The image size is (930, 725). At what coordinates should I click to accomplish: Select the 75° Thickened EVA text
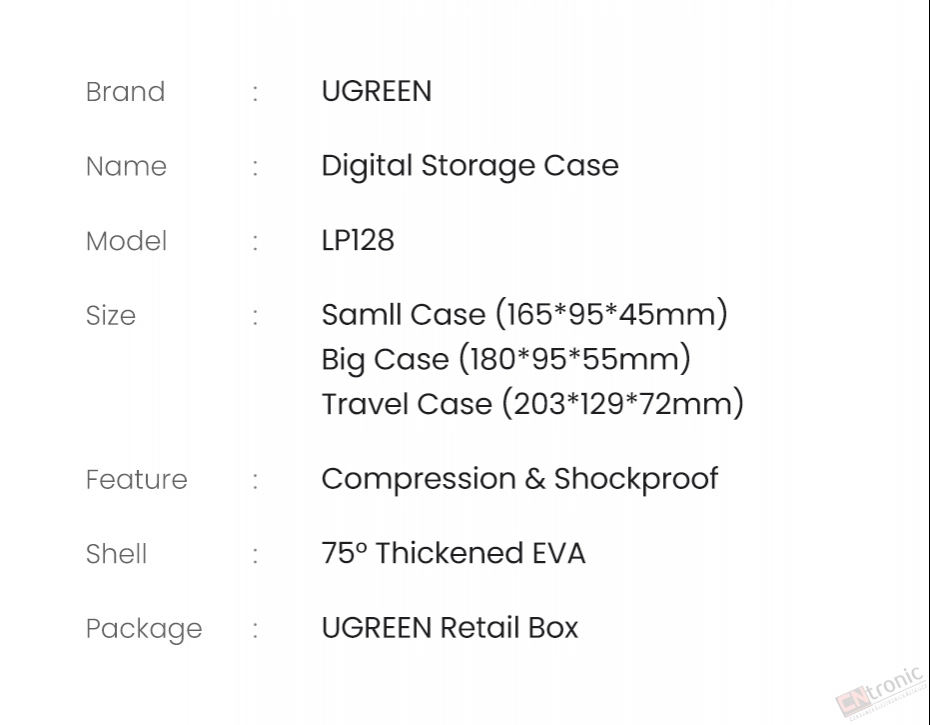point(454,553)
